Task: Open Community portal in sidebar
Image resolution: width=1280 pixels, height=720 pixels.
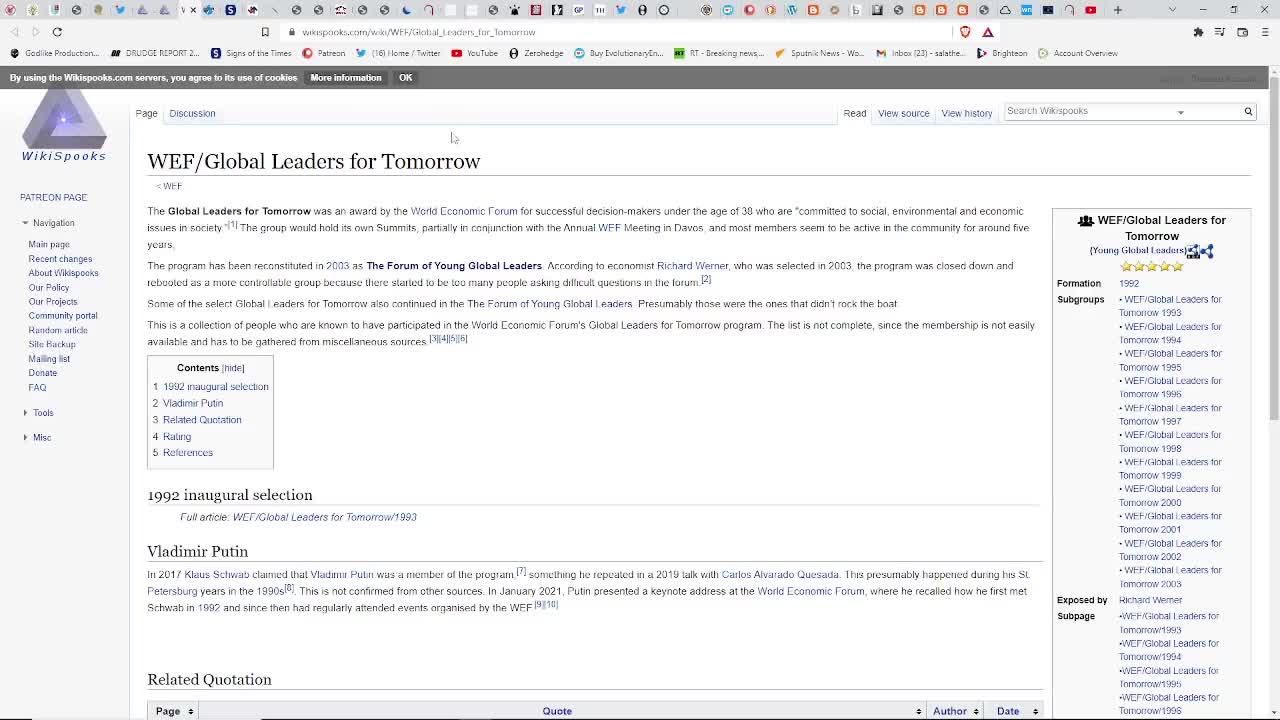Action: [x=63, y=316]
